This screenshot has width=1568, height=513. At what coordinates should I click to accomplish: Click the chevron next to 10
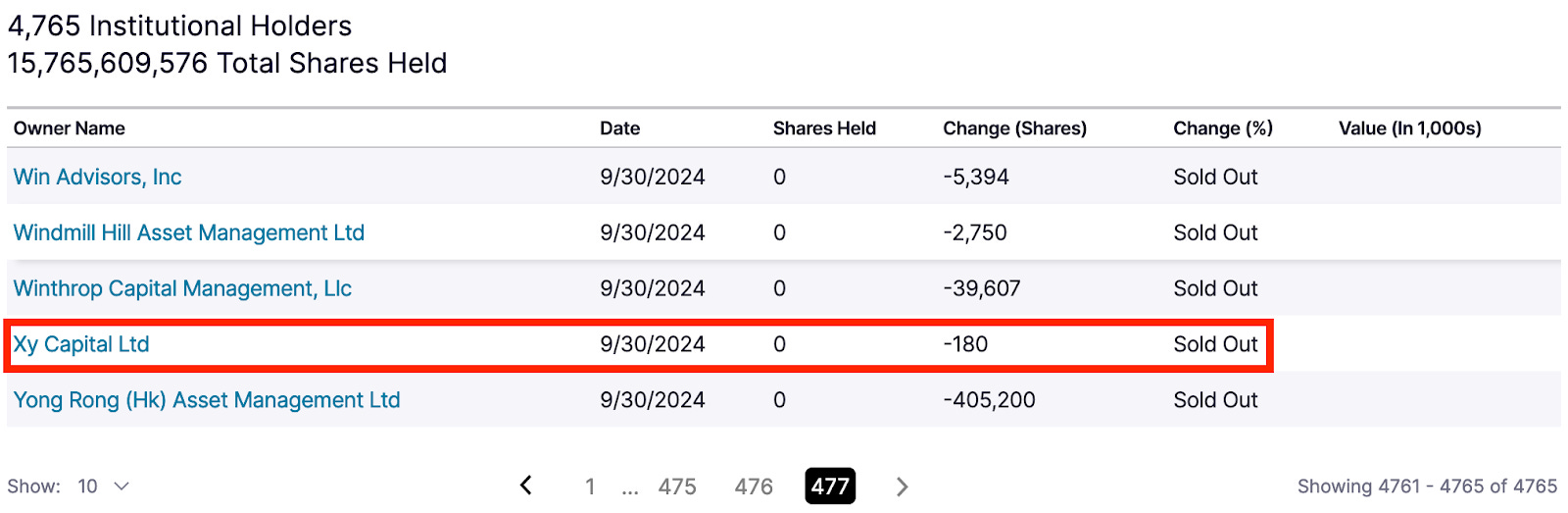[x=122, y=487]
